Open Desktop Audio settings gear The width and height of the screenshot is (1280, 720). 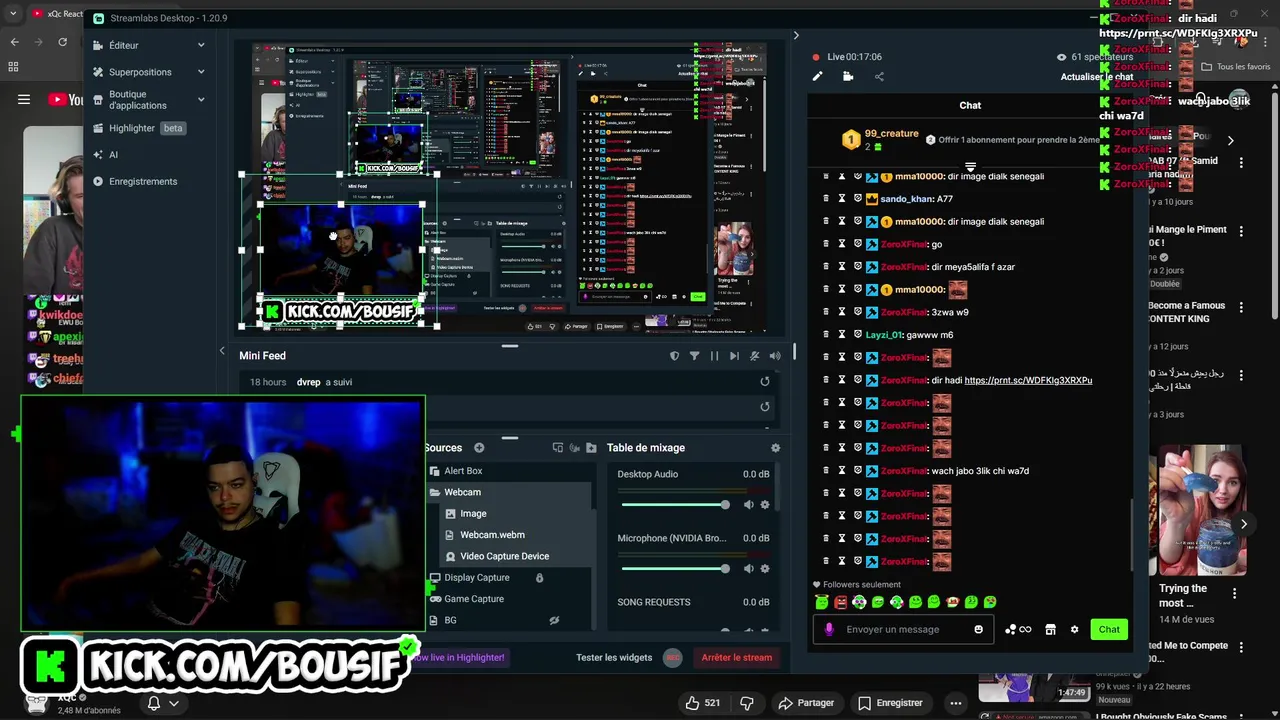point(765,505)
